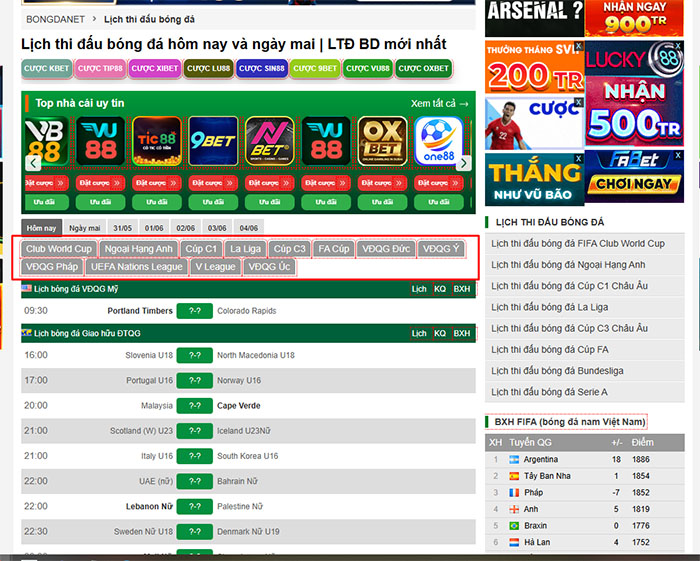Open the Tic88 bookmaker logo
Screen dimensions: 700x561
click(x=157, y=141)
